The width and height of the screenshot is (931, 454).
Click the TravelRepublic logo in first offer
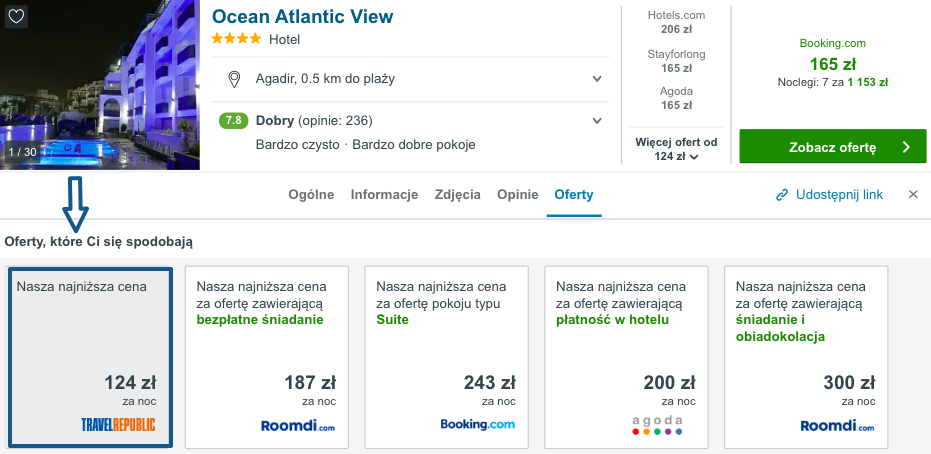(x=118, y=424)
